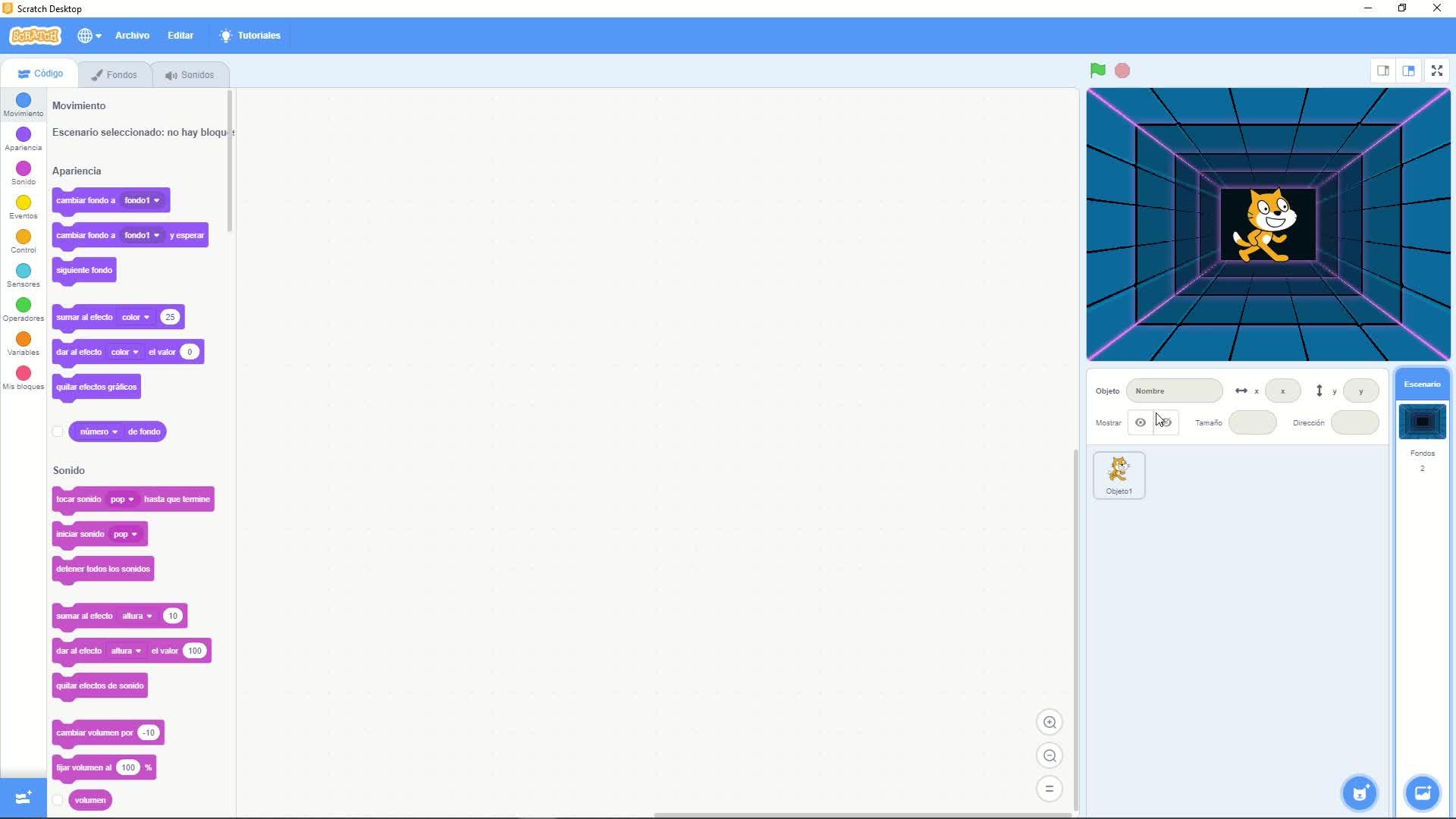The image size is (1456, 819).
Task: Enable the 'número de fondo' checkbox
Action: [x=58, y=431]
